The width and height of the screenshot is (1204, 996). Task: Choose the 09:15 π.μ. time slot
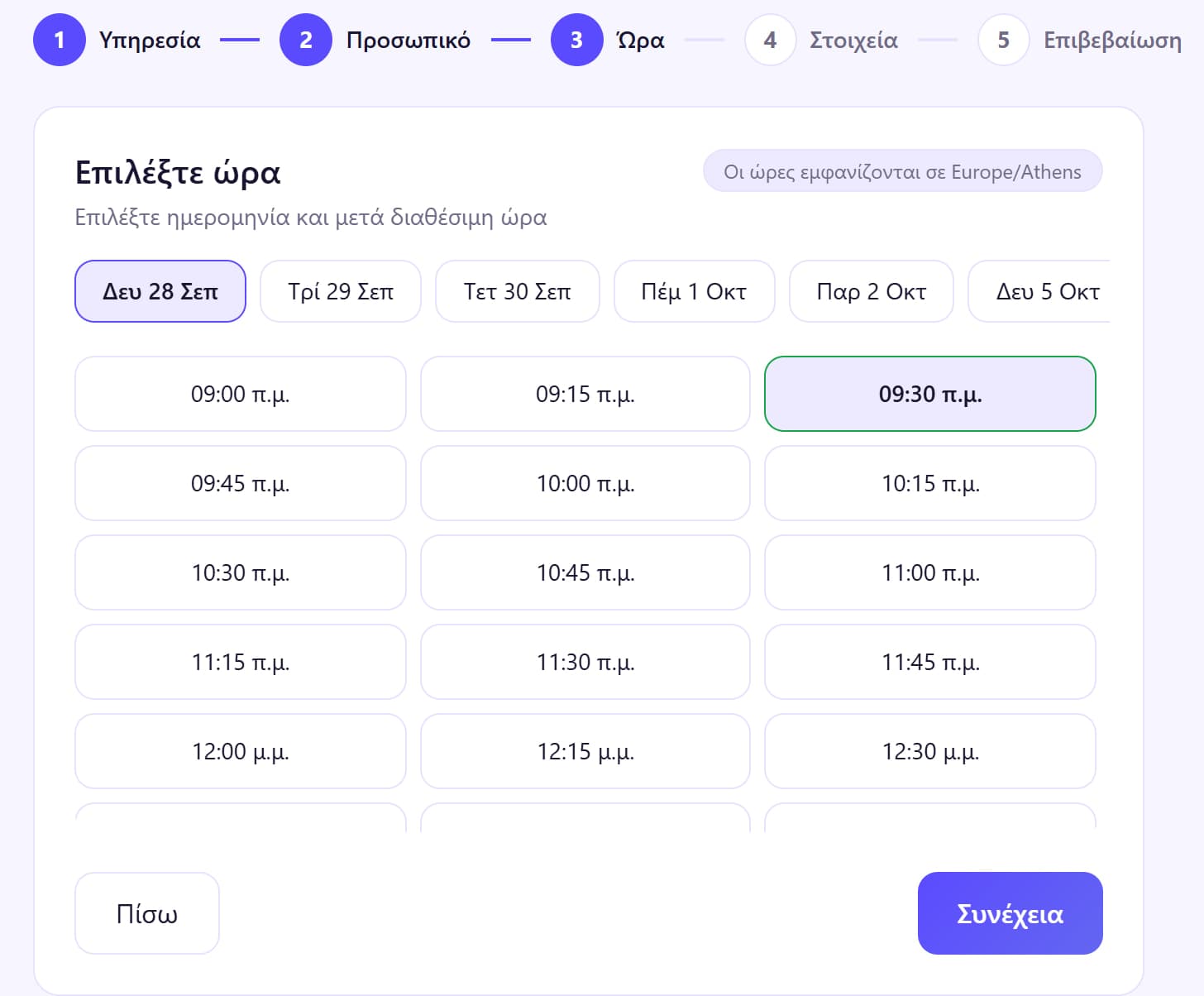585,394
